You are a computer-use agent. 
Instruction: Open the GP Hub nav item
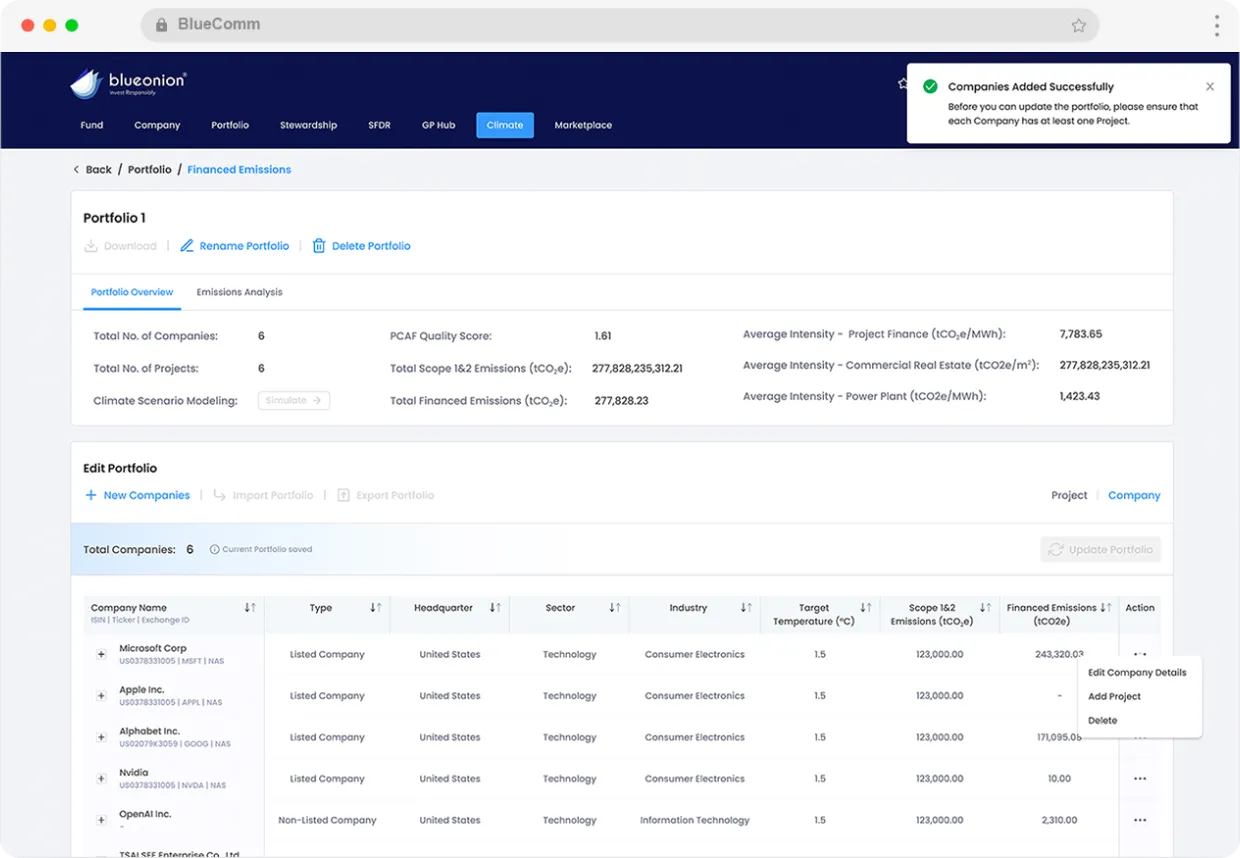click(438, 125)
